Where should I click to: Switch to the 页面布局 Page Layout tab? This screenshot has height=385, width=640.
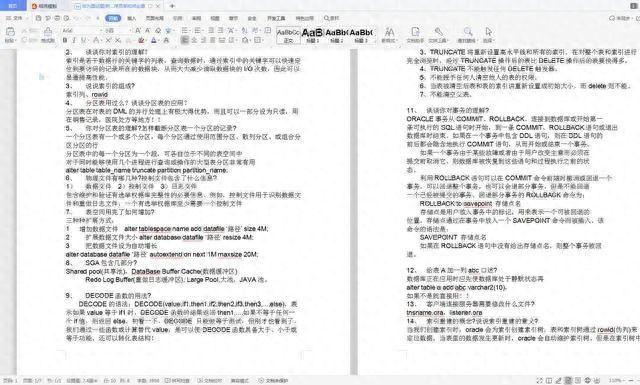tap(155, 18)
